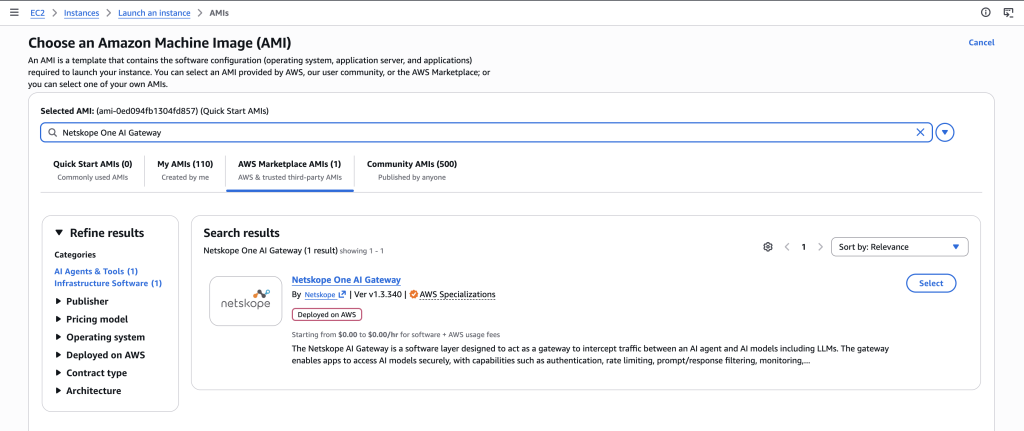Clear the AMI search field text
This screenshot has height=431, width=1024.
coord(920,133)
